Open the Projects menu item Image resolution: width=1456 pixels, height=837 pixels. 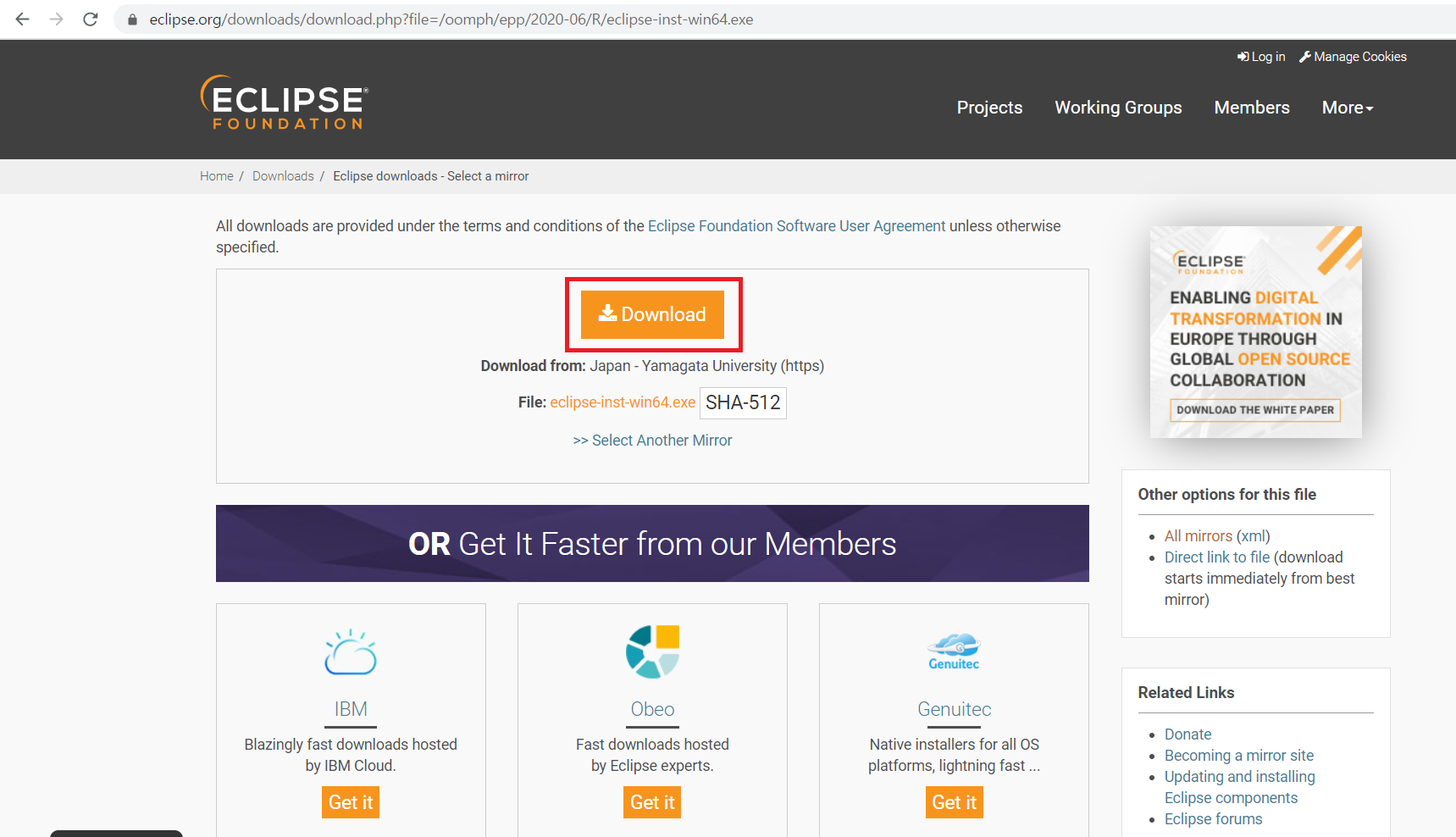click(x=989, y=108)
